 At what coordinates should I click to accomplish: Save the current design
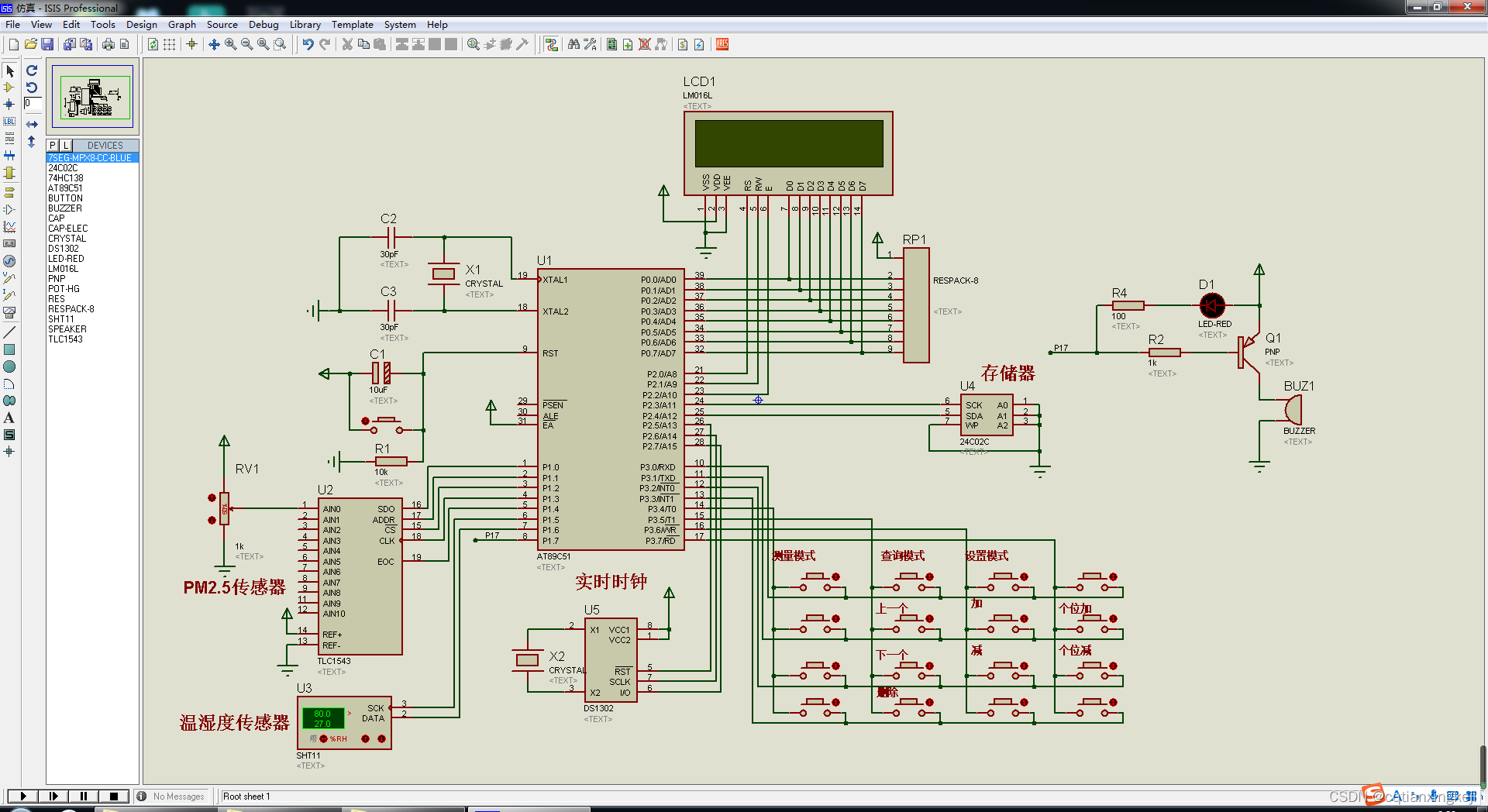47,44
